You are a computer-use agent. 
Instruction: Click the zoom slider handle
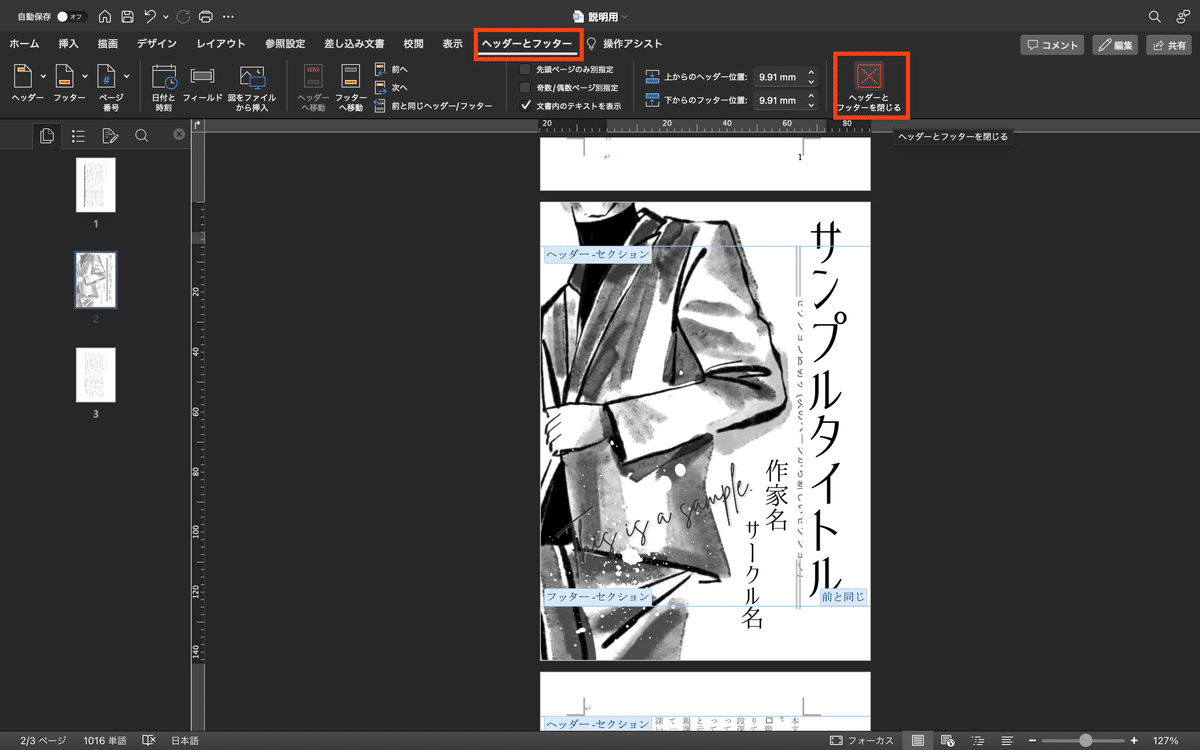[x=1086, y=740]
